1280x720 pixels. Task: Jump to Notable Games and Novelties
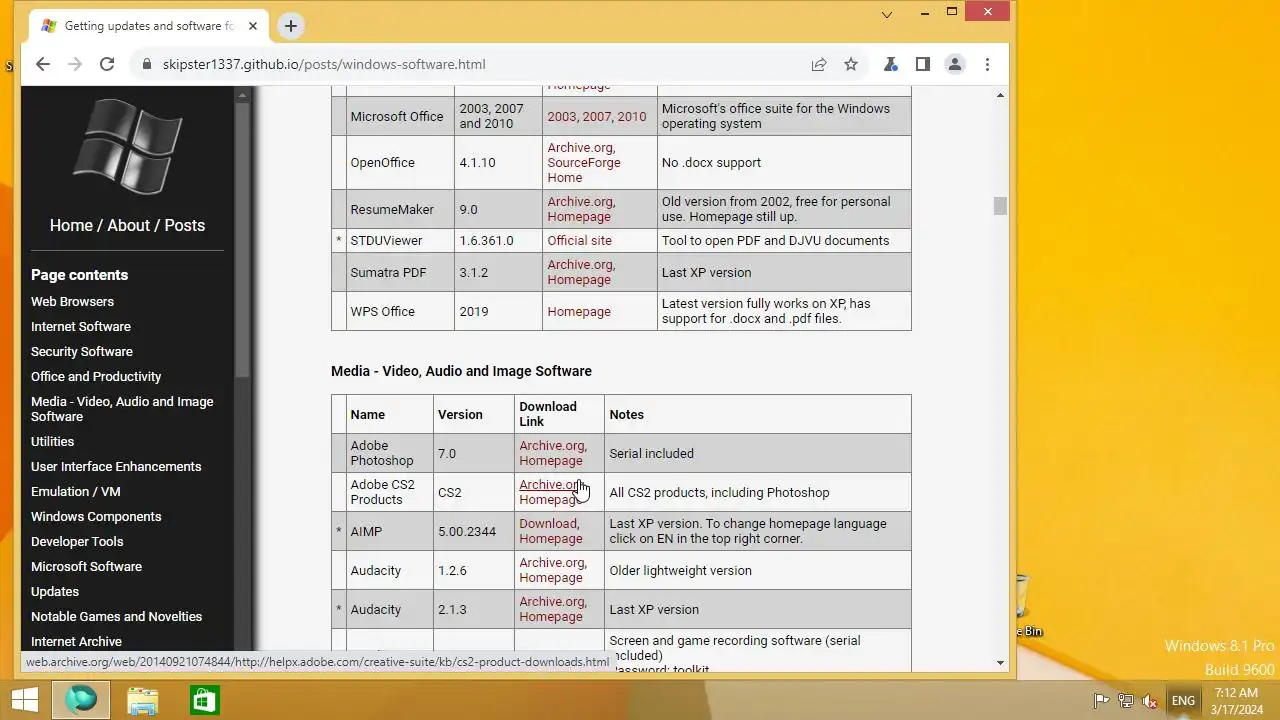(x=116, y=616)
